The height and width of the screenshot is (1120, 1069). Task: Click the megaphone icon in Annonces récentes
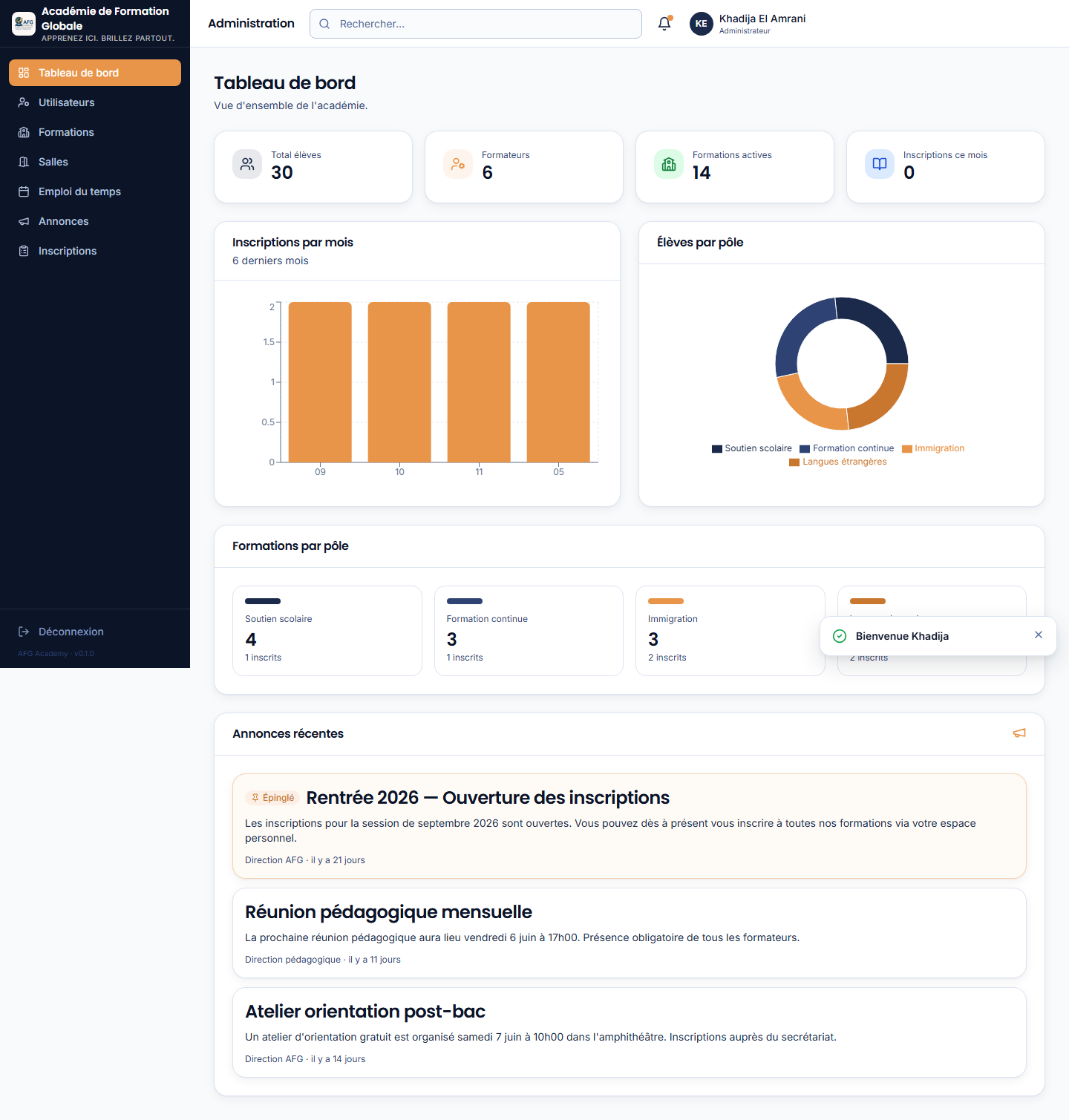(1019, 733)
